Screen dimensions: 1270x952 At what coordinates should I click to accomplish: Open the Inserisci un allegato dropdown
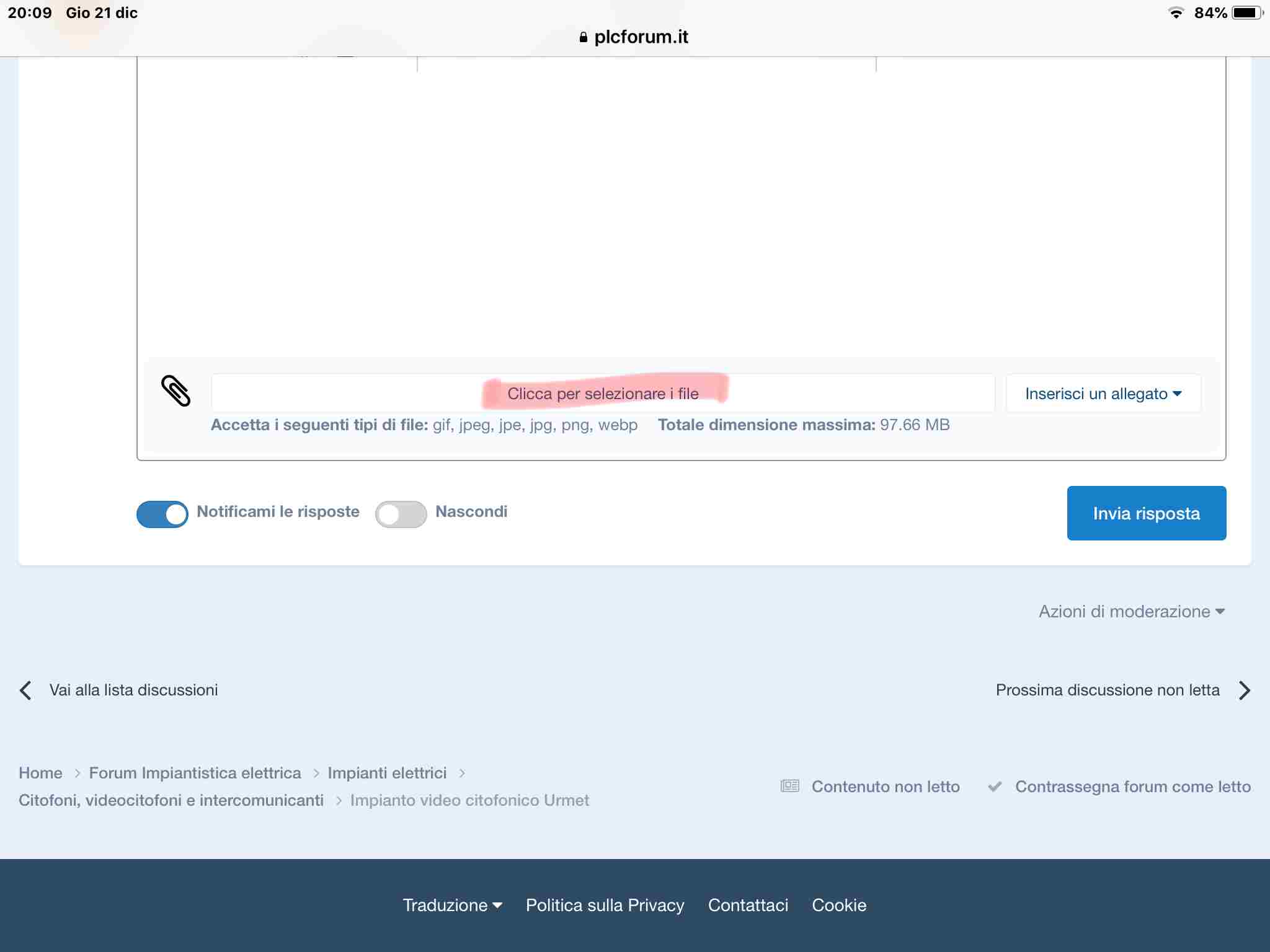pos(1103,394)
